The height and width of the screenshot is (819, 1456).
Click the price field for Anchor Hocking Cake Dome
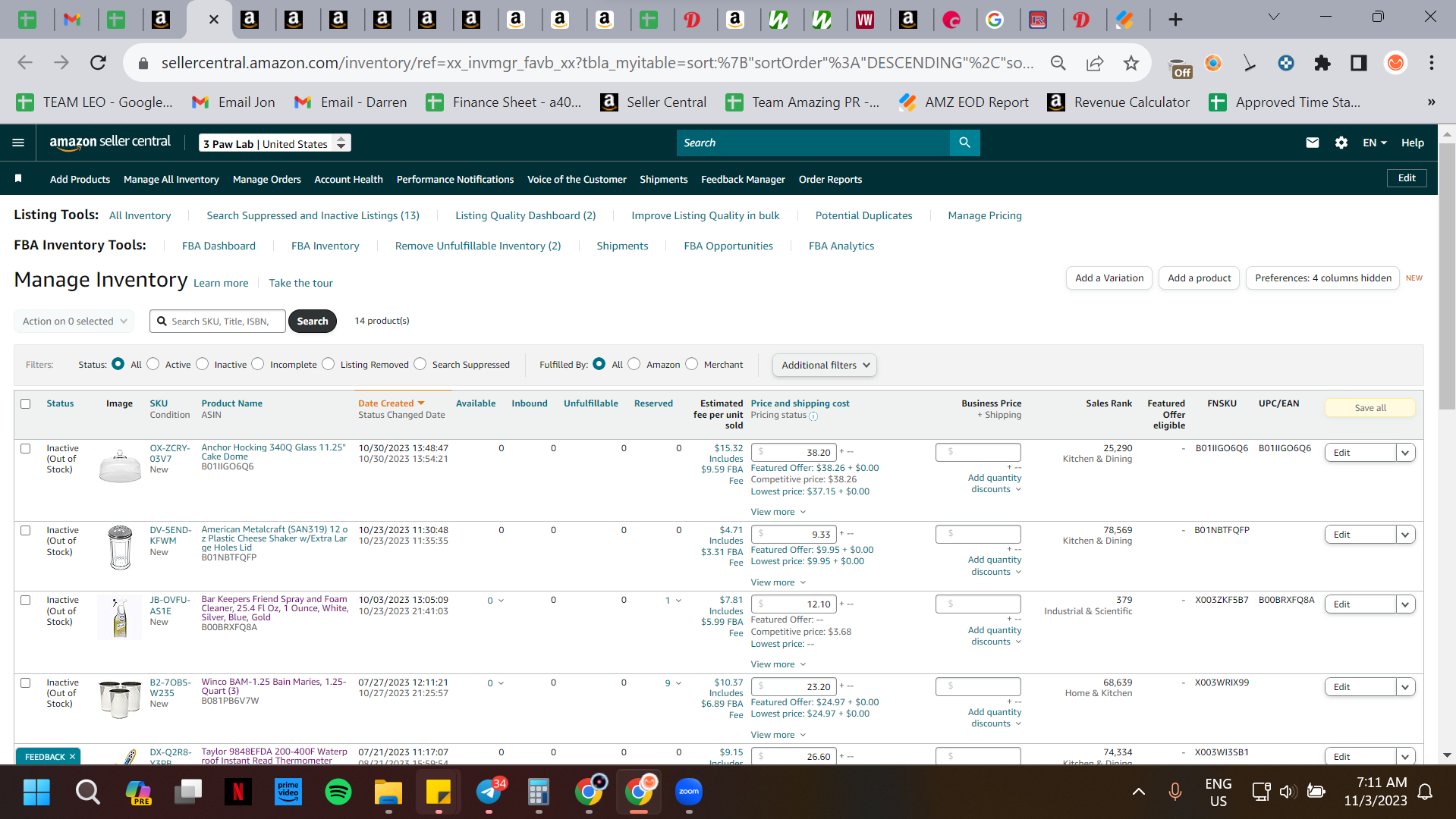[794, 452]
